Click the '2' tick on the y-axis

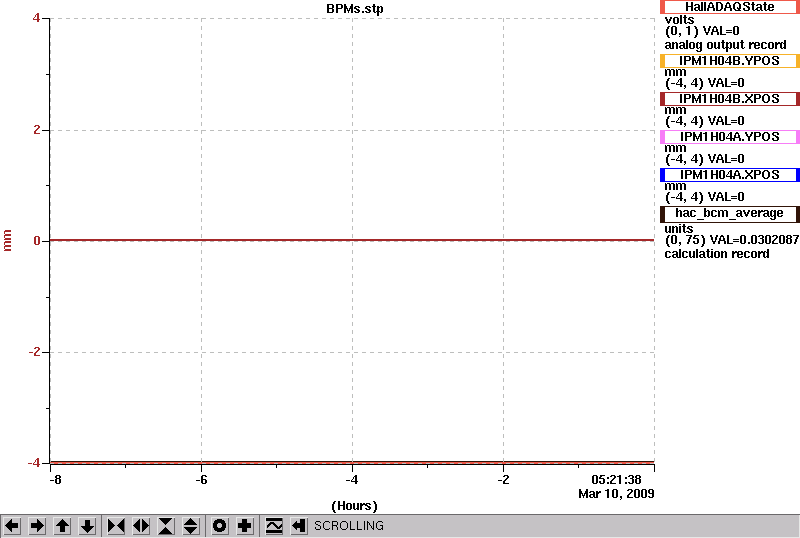(x=37, y=130)
